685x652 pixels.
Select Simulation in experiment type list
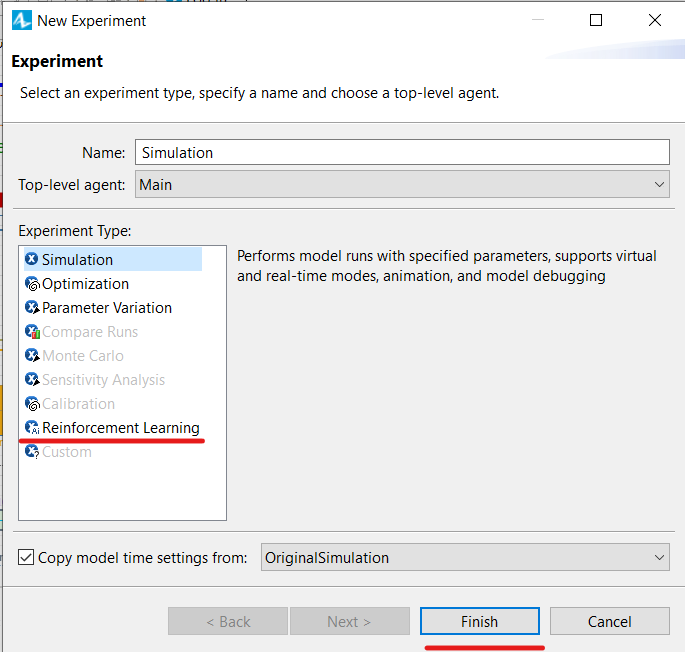(x=113, y=260)
